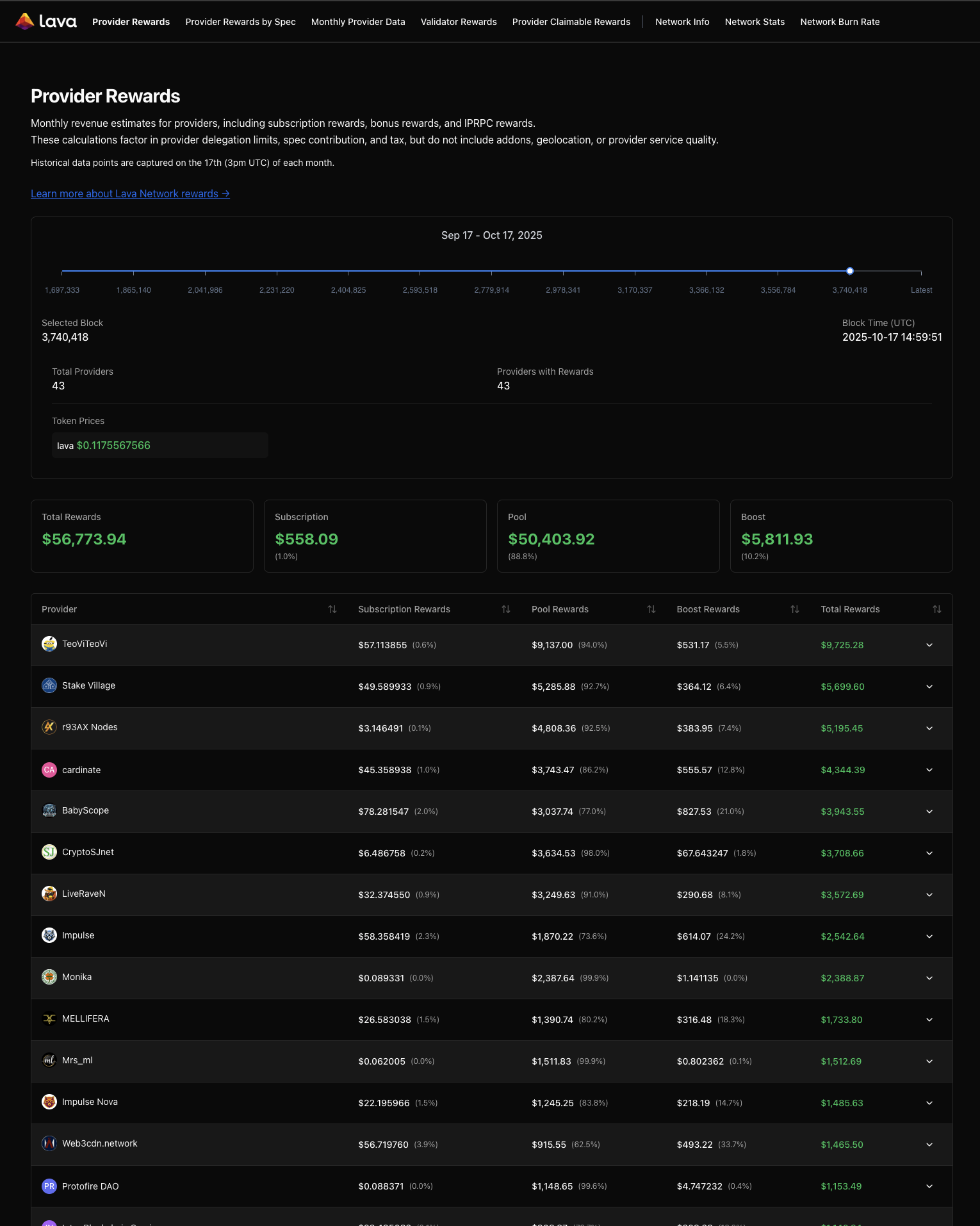The image size is (980, 1226).
Task: Expand Monika row chevron
Action: (929, 978)
